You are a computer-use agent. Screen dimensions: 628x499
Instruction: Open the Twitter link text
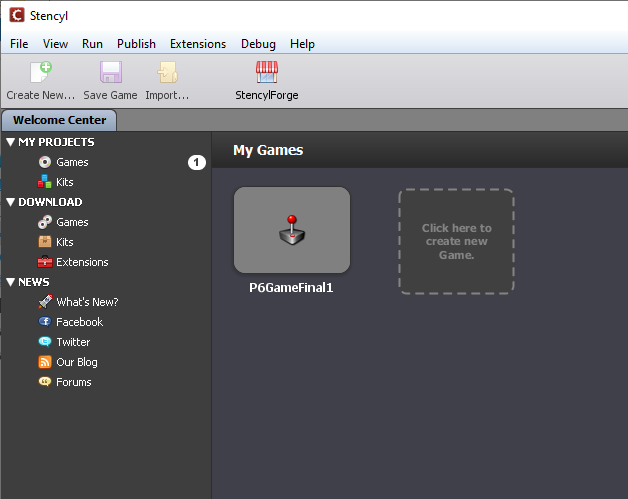tap(73, 342)
